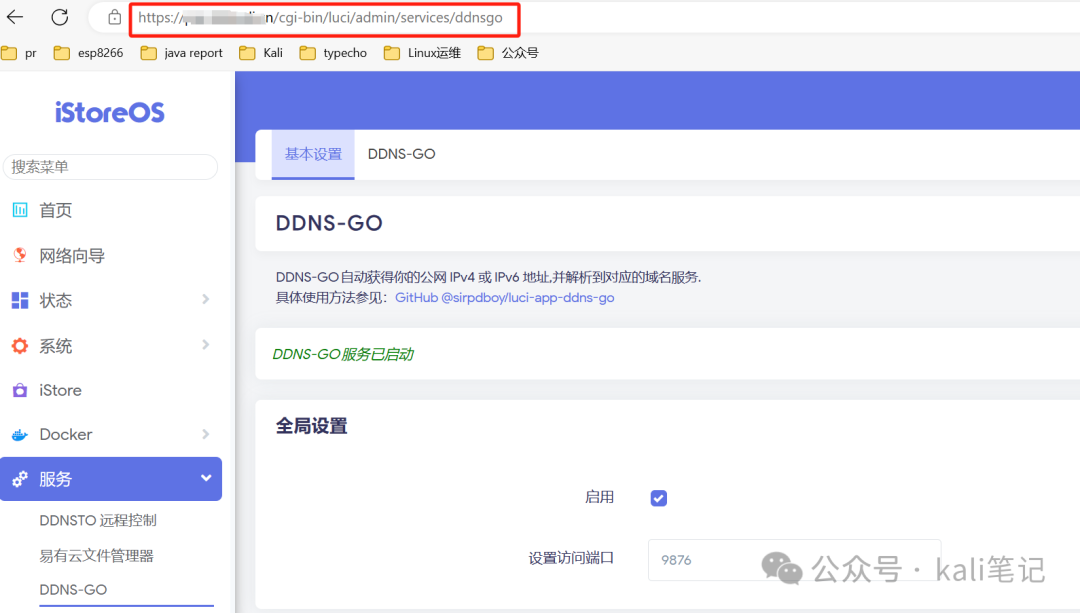Switch to the DDNS-GO tab
The height and width of the screenshot is (613, 1080).
click(x=402, y=154)
